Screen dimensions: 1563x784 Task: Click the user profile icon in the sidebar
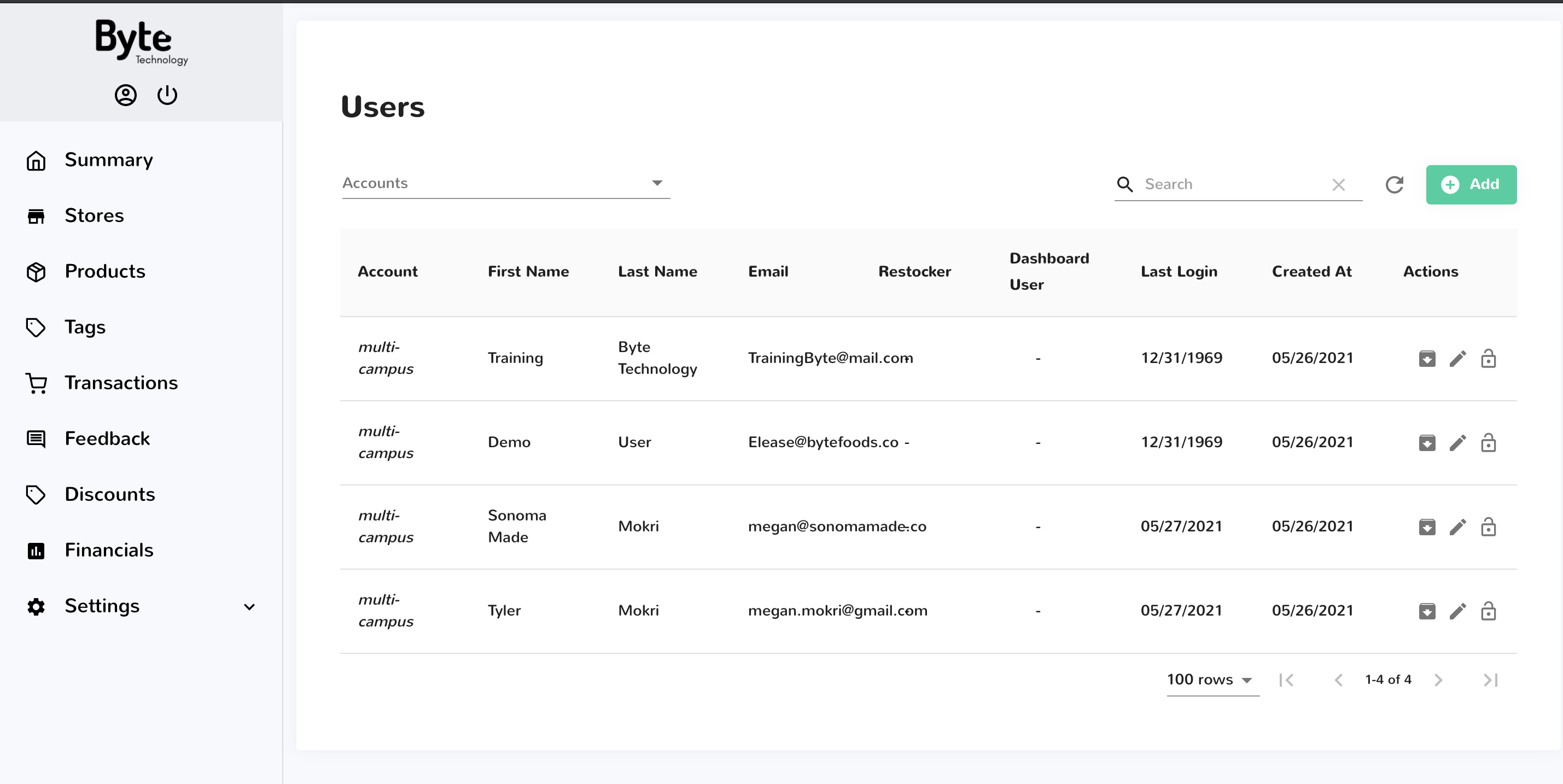point(125,95)
